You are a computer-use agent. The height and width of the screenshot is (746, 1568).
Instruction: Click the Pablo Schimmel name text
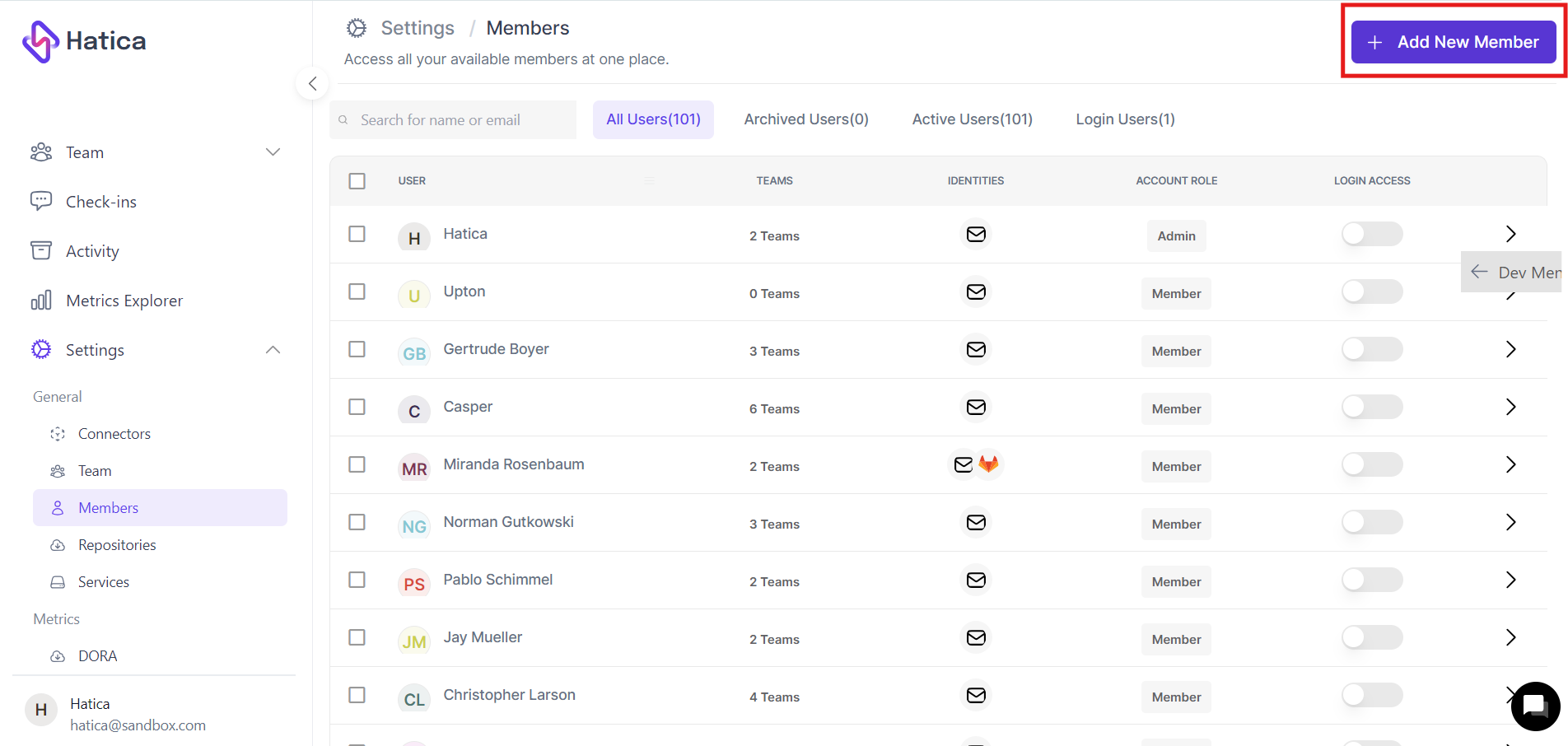(x=498, y=580)
